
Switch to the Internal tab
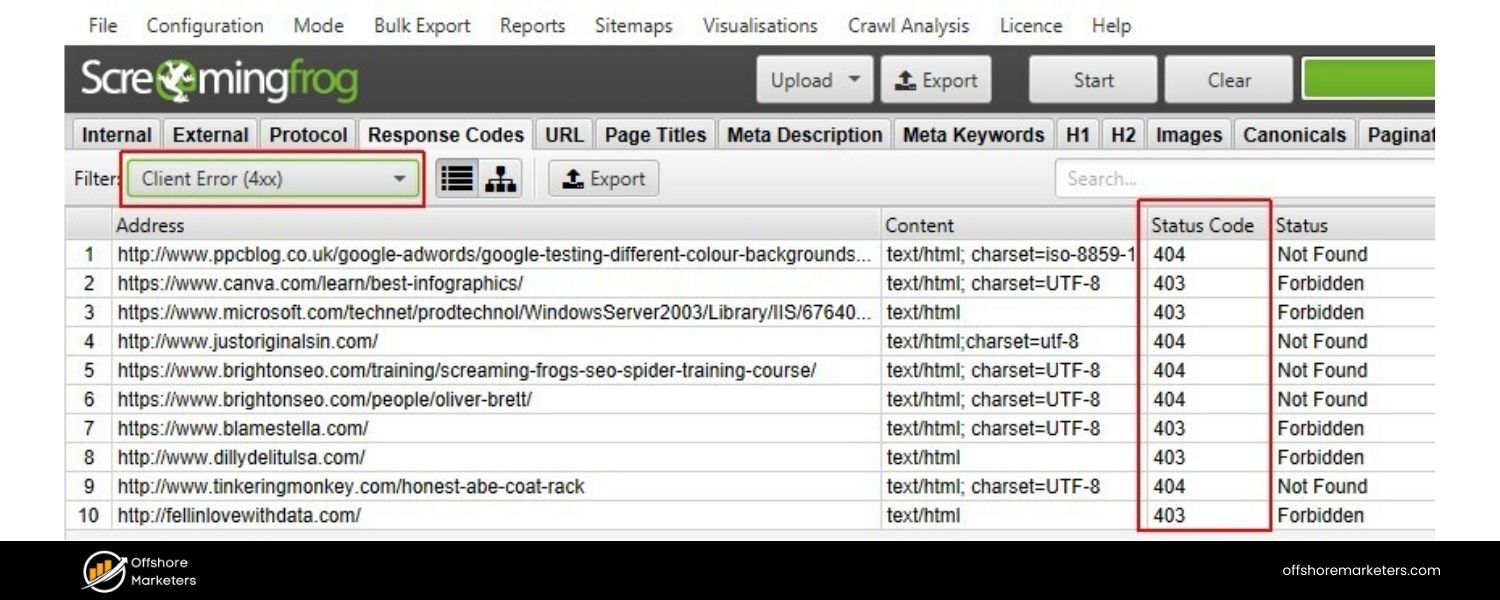click(x=115, y=134)
